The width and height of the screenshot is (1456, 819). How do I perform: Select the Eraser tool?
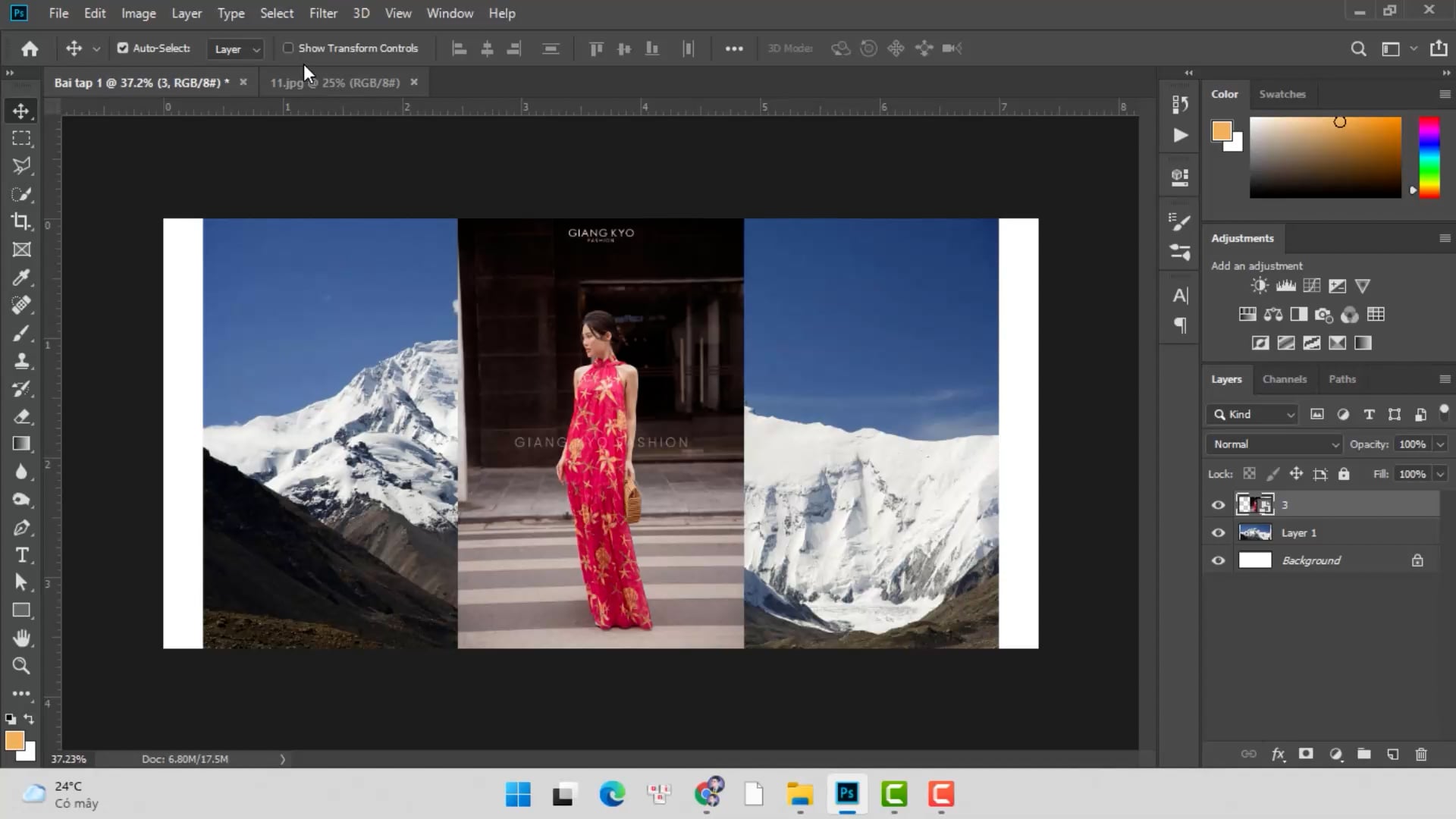(x=21, y=416)
